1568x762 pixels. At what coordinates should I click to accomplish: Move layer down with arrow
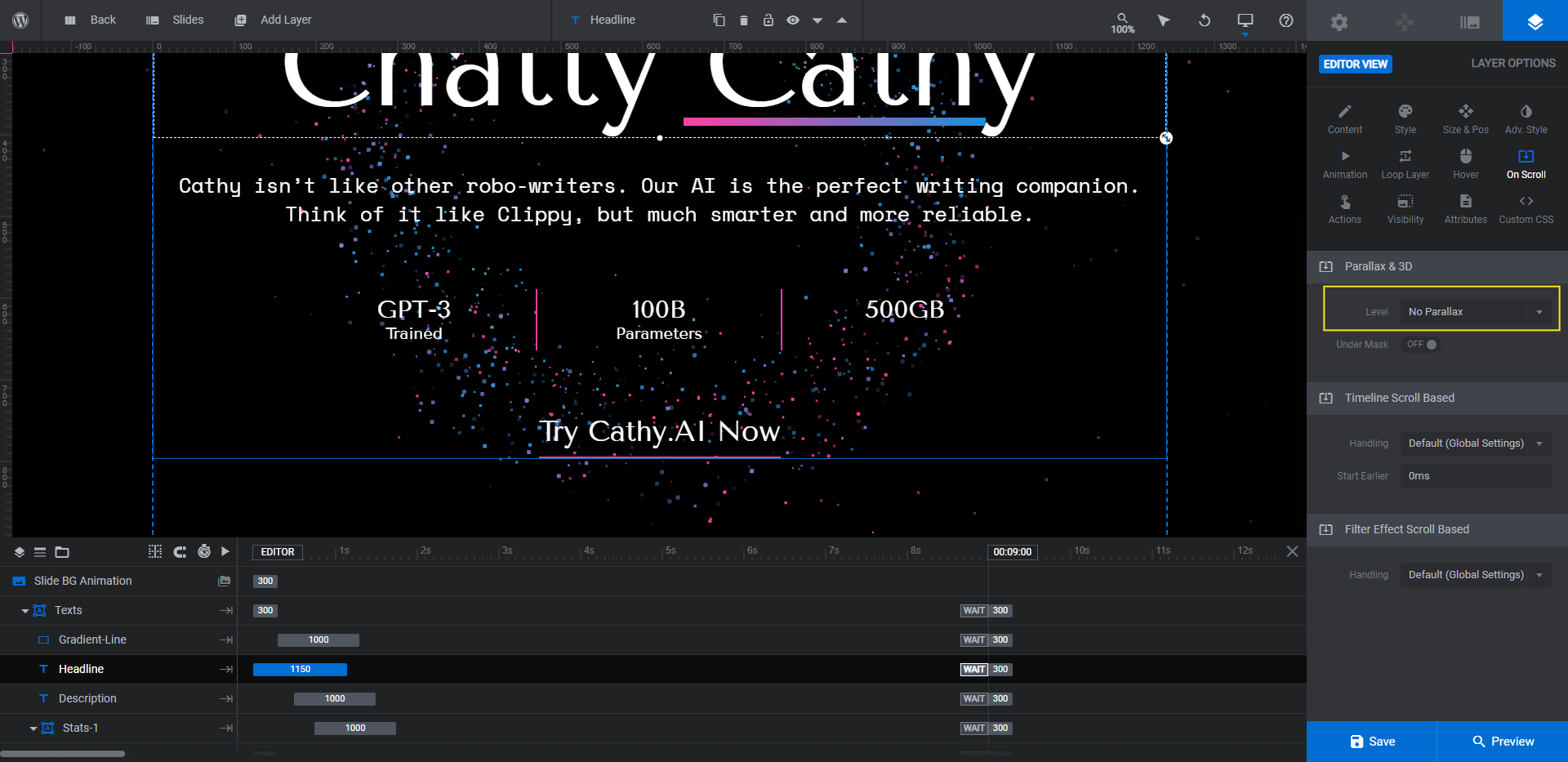[817, 20]
